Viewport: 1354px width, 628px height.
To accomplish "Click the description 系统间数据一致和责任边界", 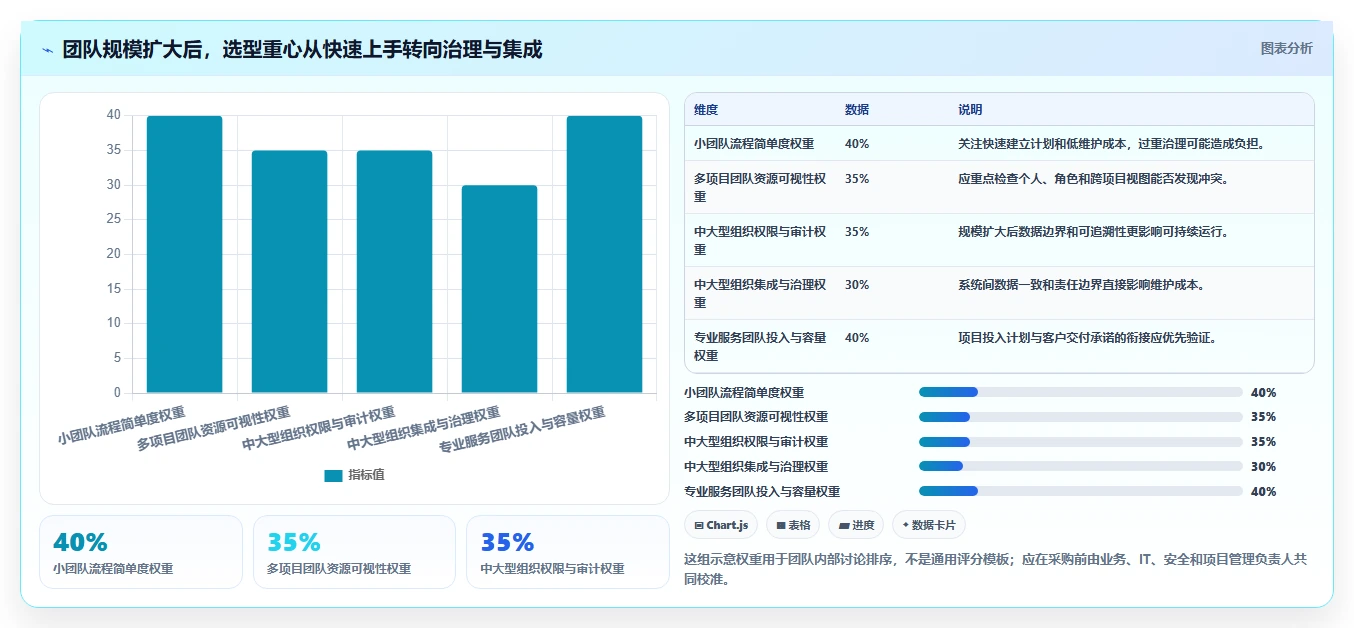I will coord(1081,285).
